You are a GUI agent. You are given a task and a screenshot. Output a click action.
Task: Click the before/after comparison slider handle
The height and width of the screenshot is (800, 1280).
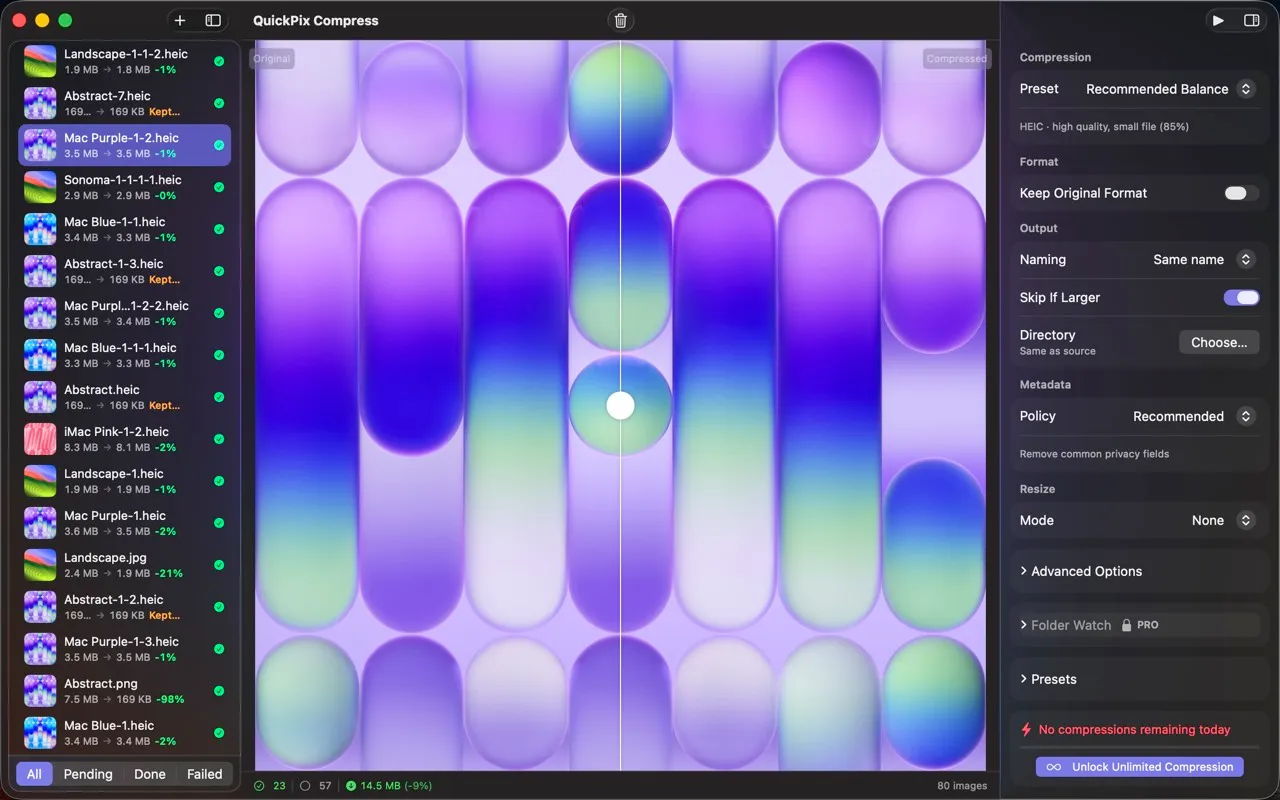pos(621,405)
